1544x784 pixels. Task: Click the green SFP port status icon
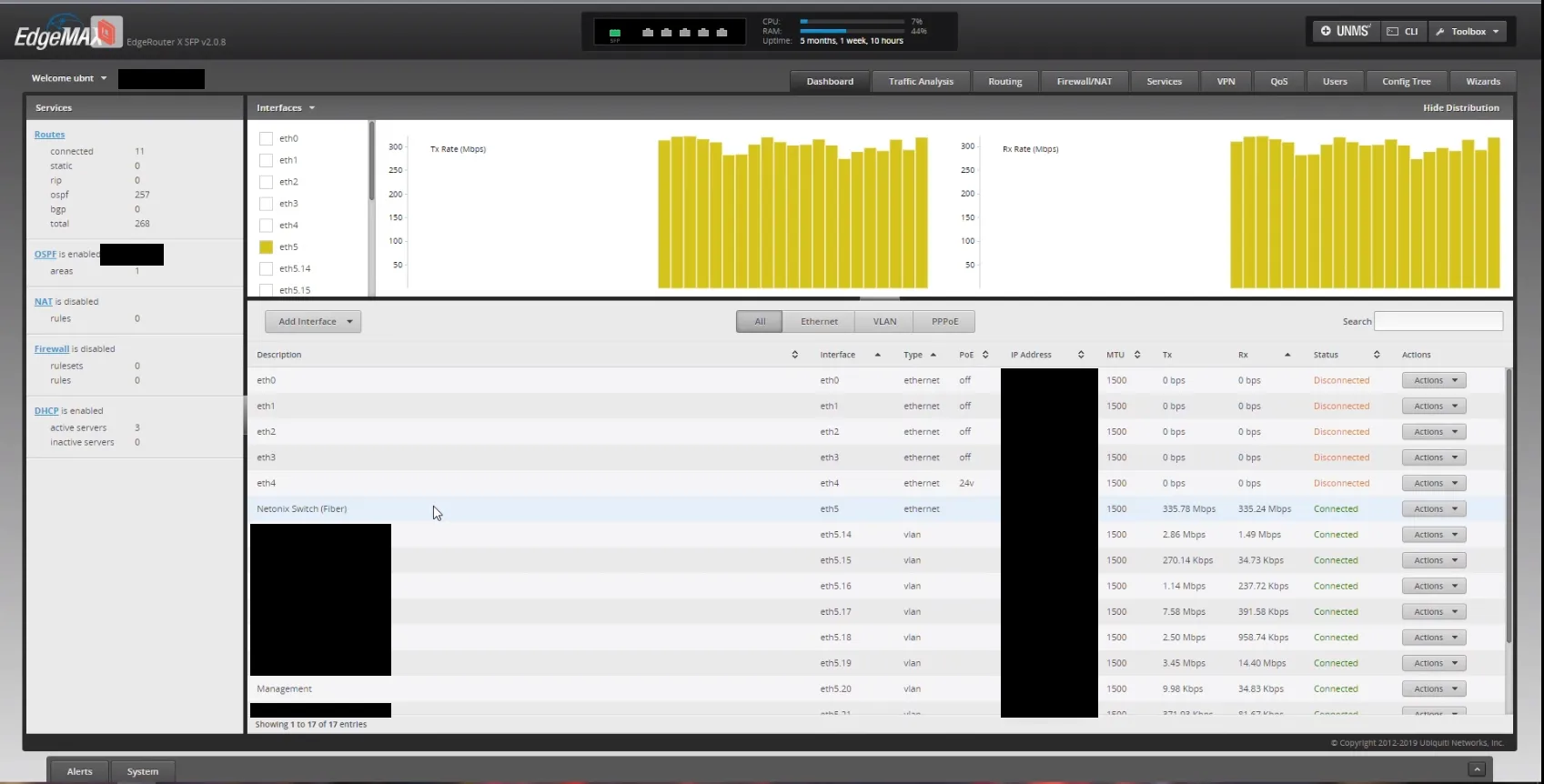[615, 34]
